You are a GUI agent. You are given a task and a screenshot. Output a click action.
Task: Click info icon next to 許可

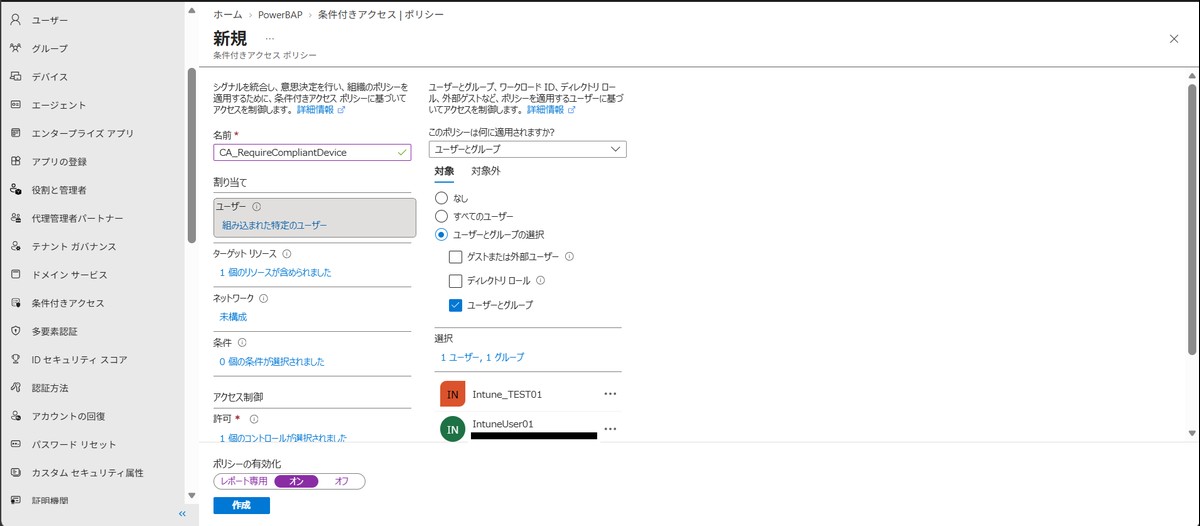254,419
